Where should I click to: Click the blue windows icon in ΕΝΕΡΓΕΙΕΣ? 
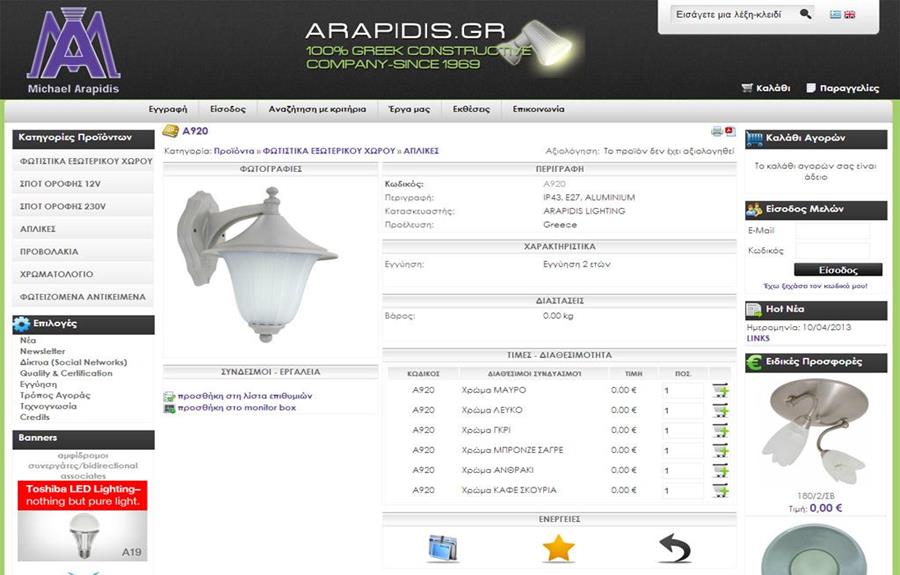(443, 548)
